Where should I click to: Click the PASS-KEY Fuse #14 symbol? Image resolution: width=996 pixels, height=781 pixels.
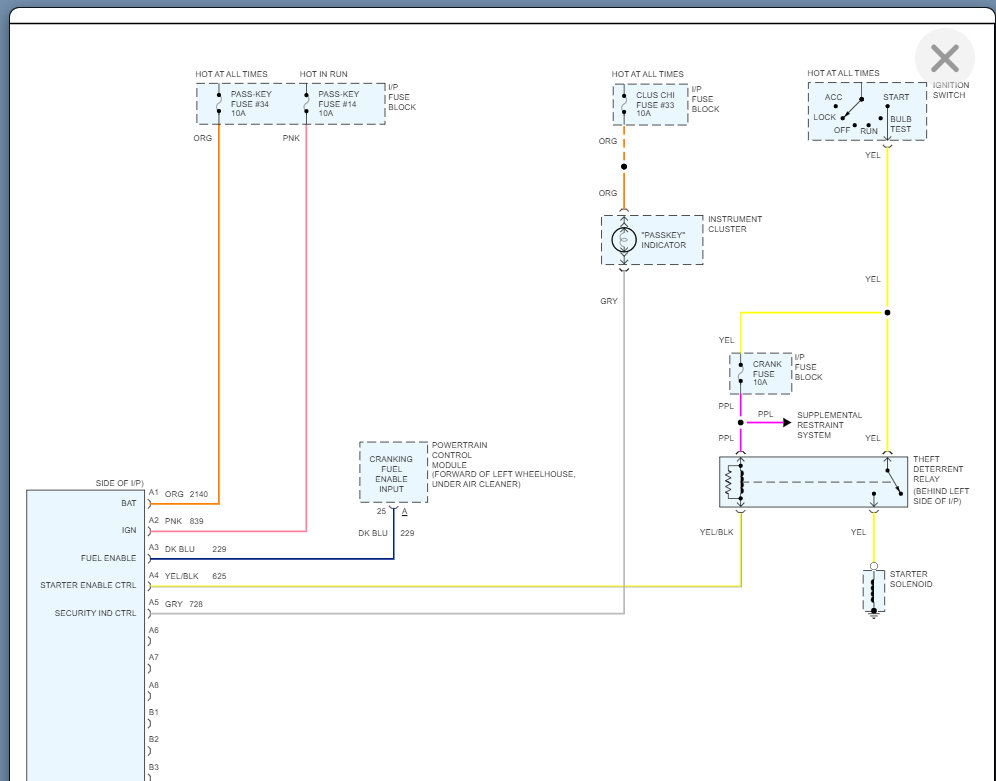point(306,104)
